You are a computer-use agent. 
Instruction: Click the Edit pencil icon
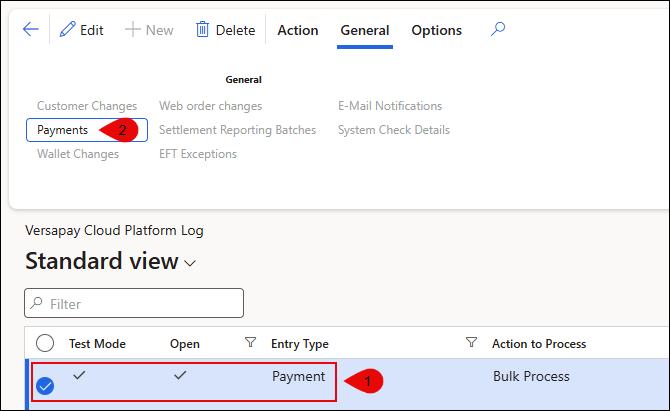tap(68, 29)
